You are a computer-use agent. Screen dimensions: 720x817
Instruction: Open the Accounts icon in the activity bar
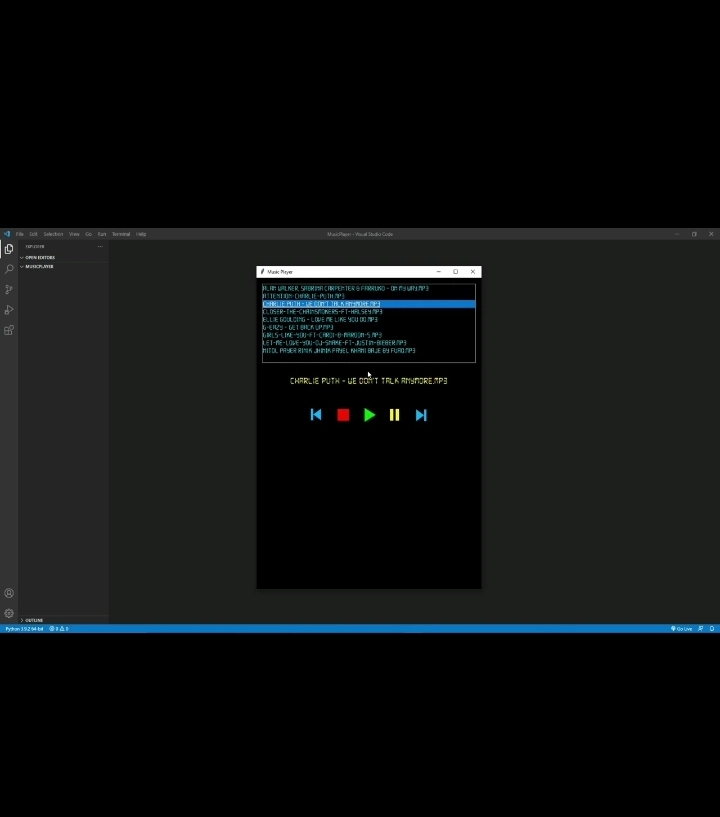(x=9, y=593)
